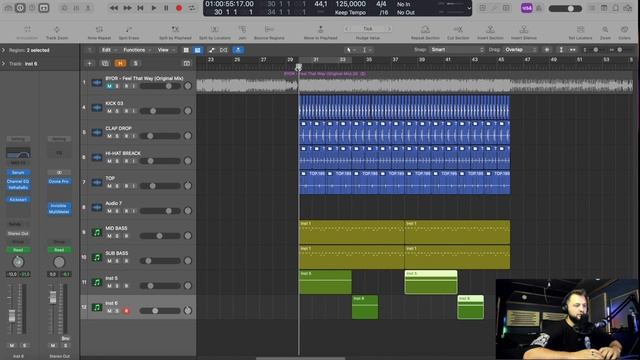Fast forward the playhead

[127, 8]
